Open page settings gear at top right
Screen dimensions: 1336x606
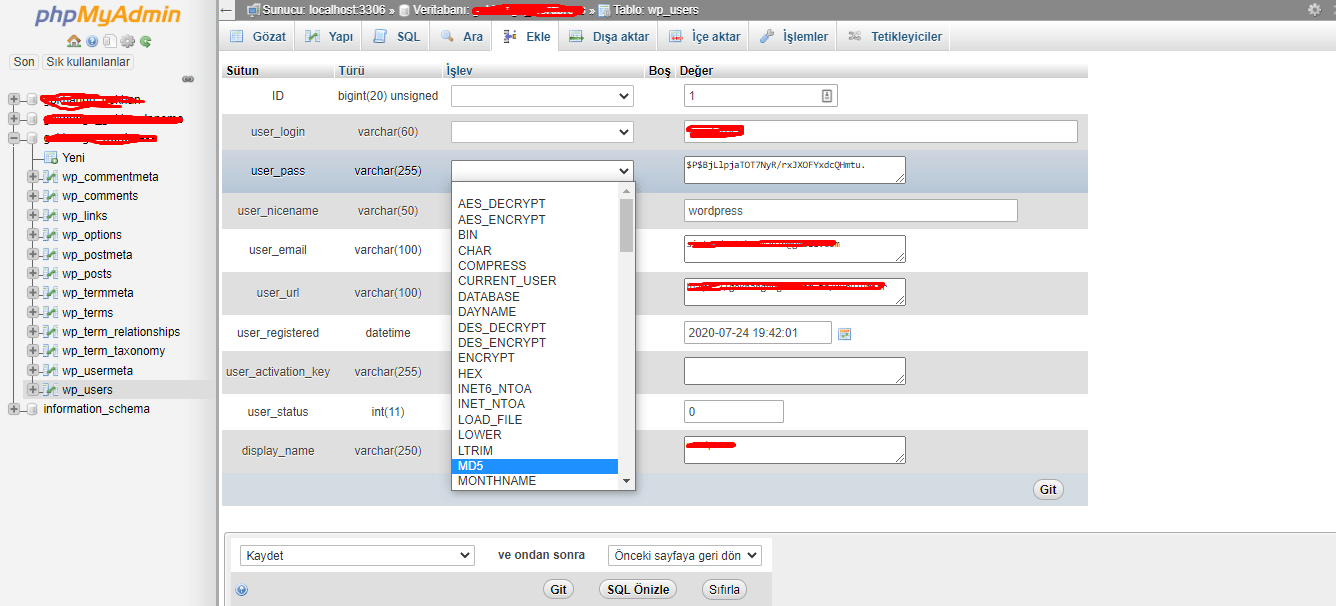pos(1314,9)
